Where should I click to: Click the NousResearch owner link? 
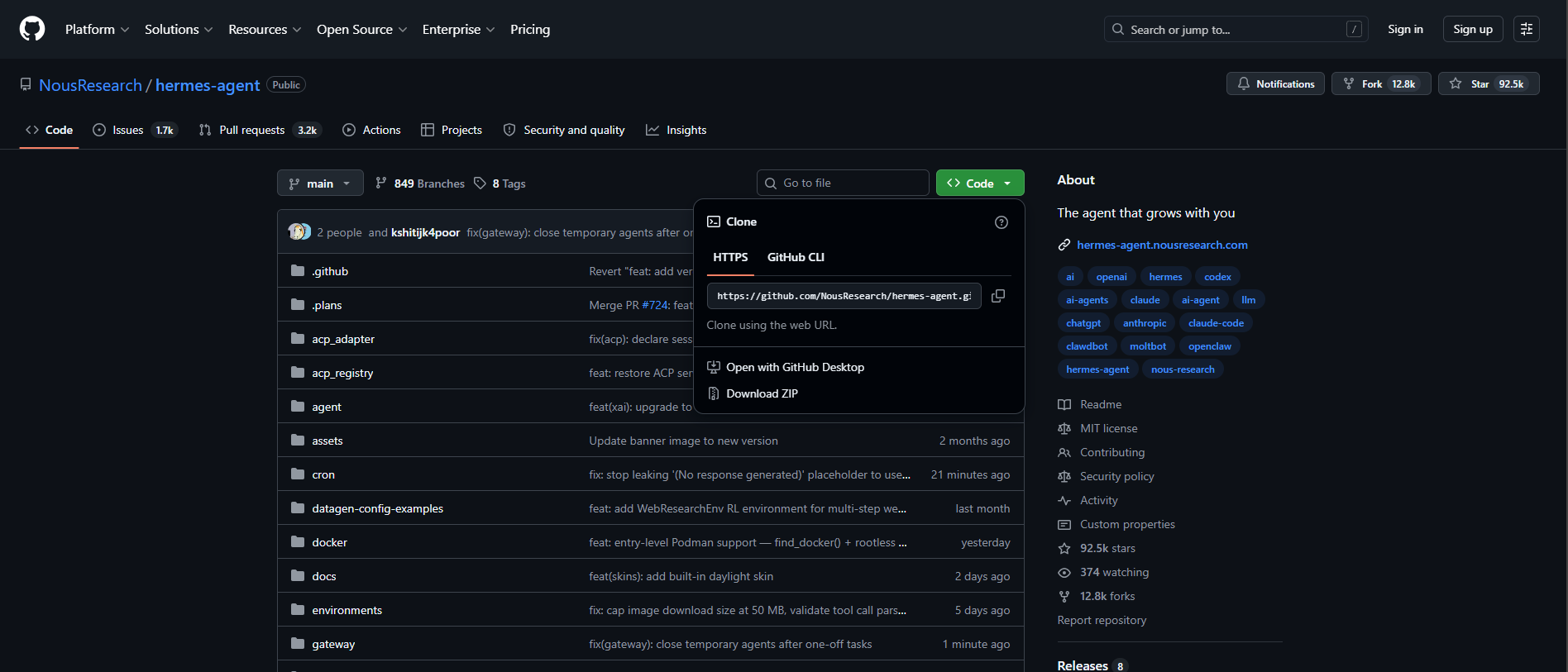pos(90,85)
